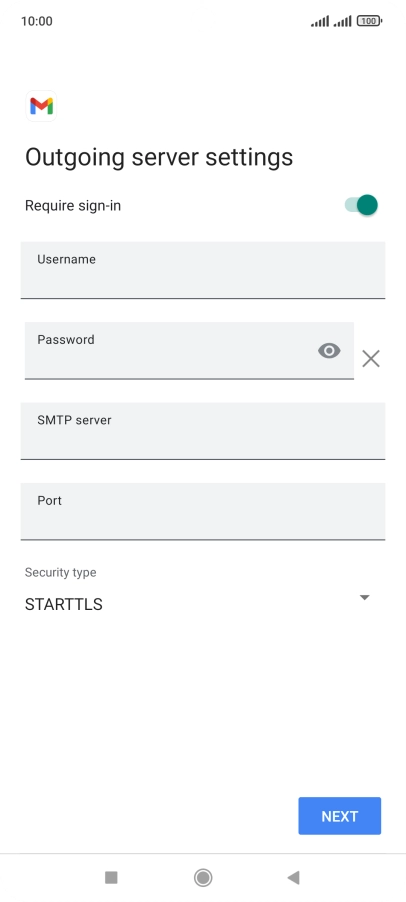Clear password with the X icon
The height and width of the screenshot is (902, 406).
371,358
